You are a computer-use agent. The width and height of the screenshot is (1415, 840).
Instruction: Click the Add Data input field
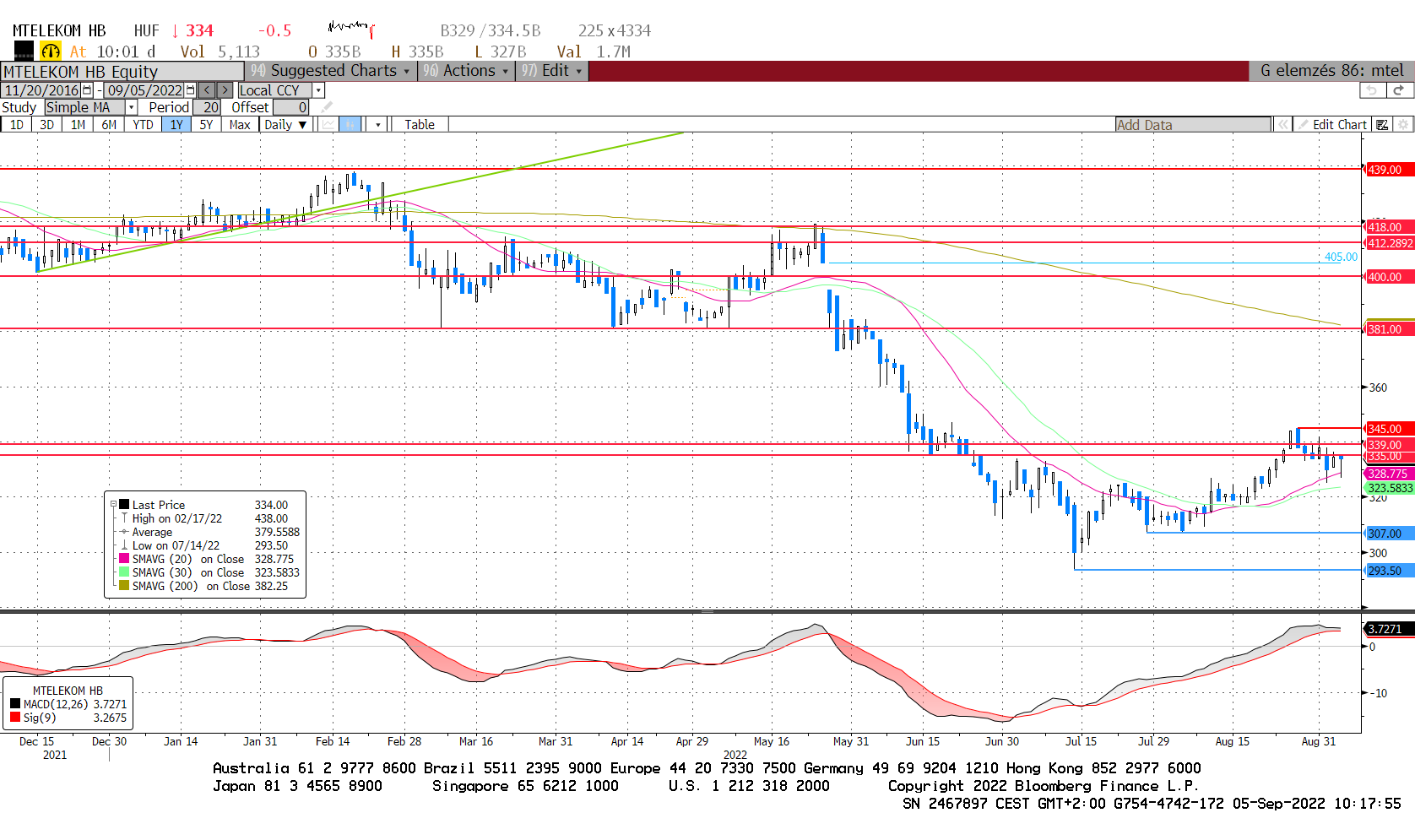tap(1192, 125)
